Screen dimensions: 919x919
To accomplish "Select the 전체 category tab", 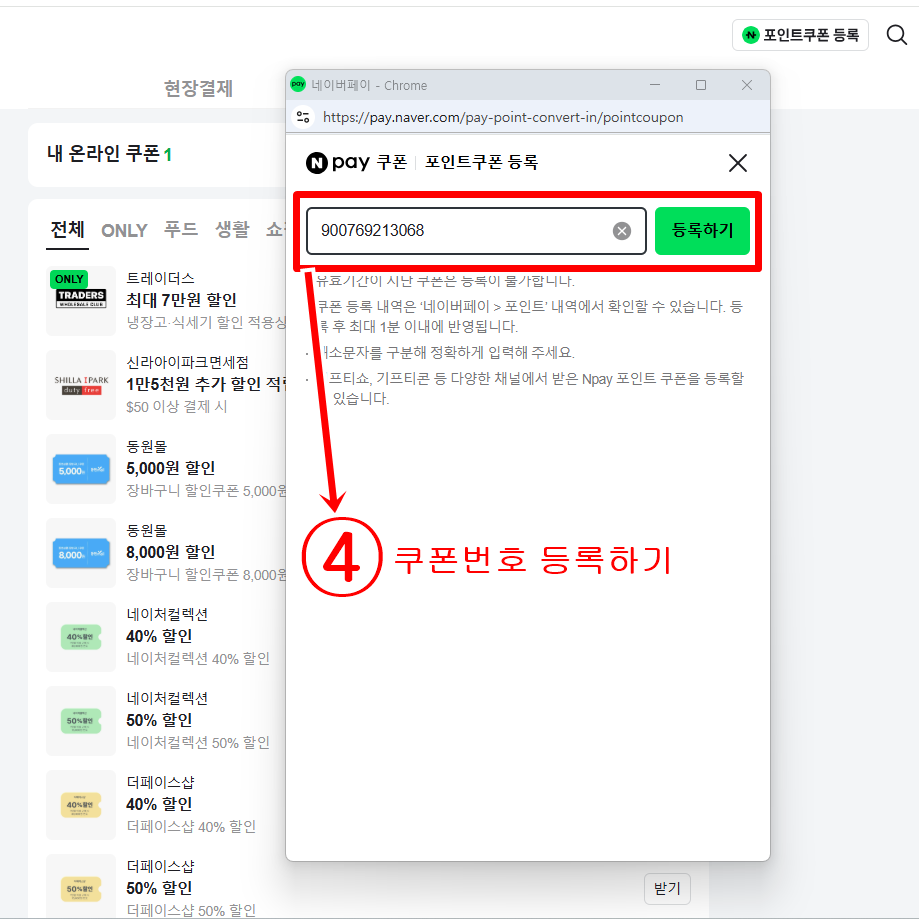I will 67,229.
